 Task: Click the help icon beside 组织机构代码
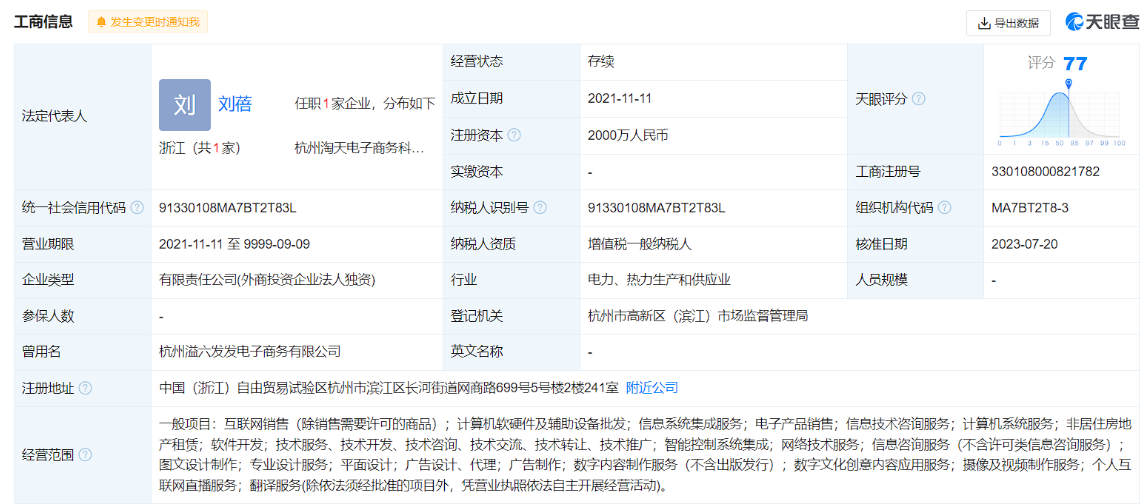(944, 208)
